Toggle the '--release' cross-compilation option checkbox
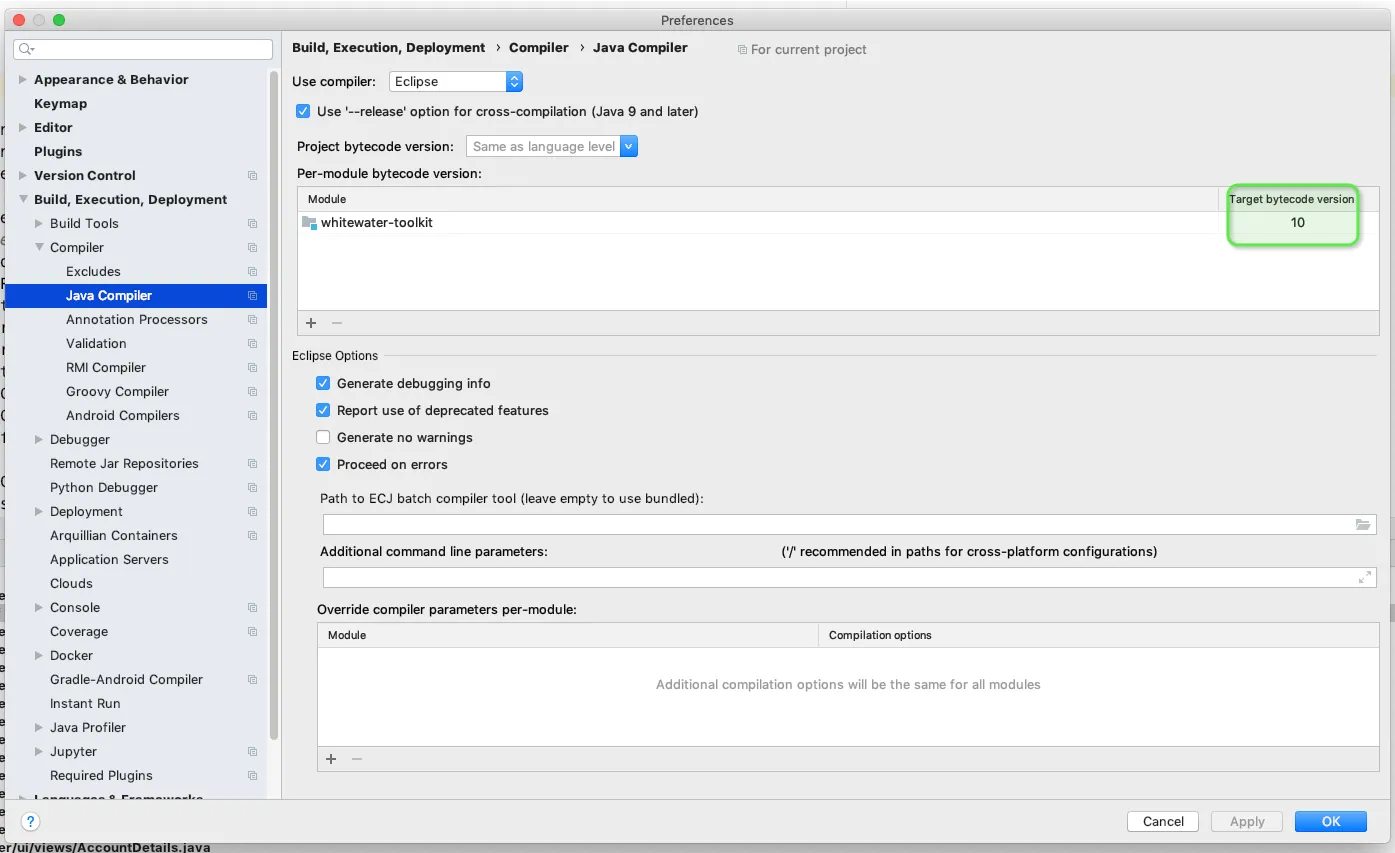The image size is (1395, 853). [x=304, y=111]
